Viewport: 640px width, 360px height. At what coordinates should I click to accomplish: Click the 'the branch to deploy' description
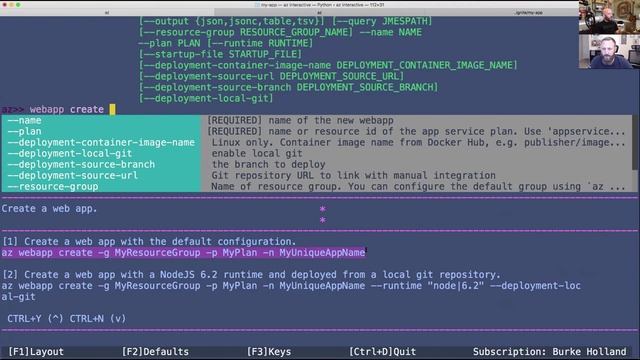(x=268, y=164)
